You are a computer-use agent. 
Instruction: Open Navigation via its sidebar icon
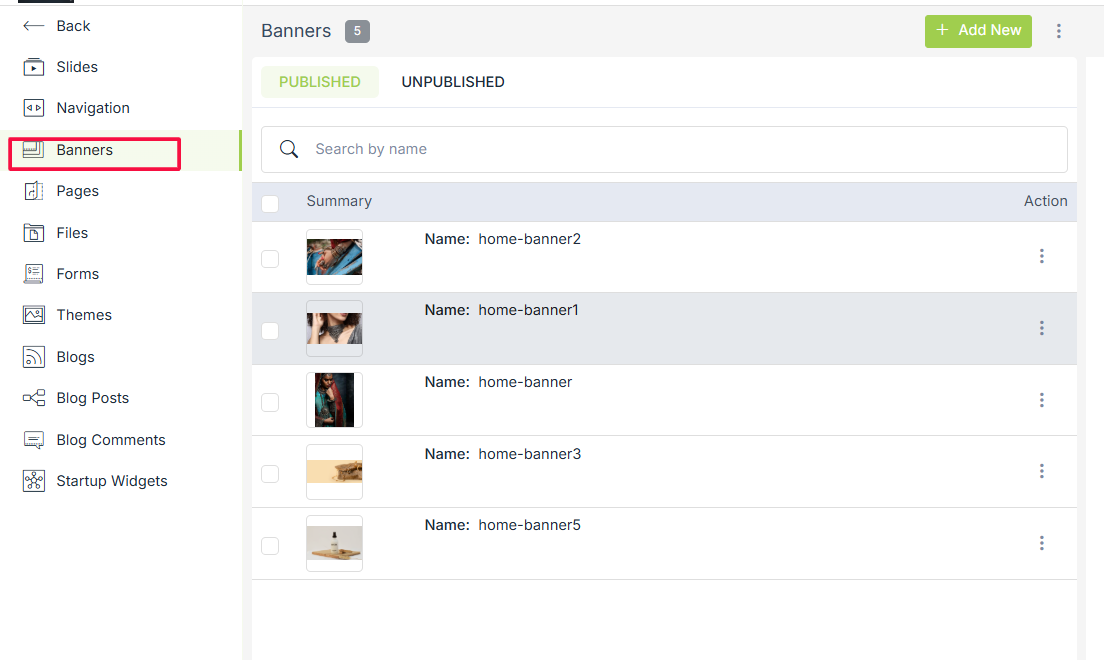click(x=34, y=108)
